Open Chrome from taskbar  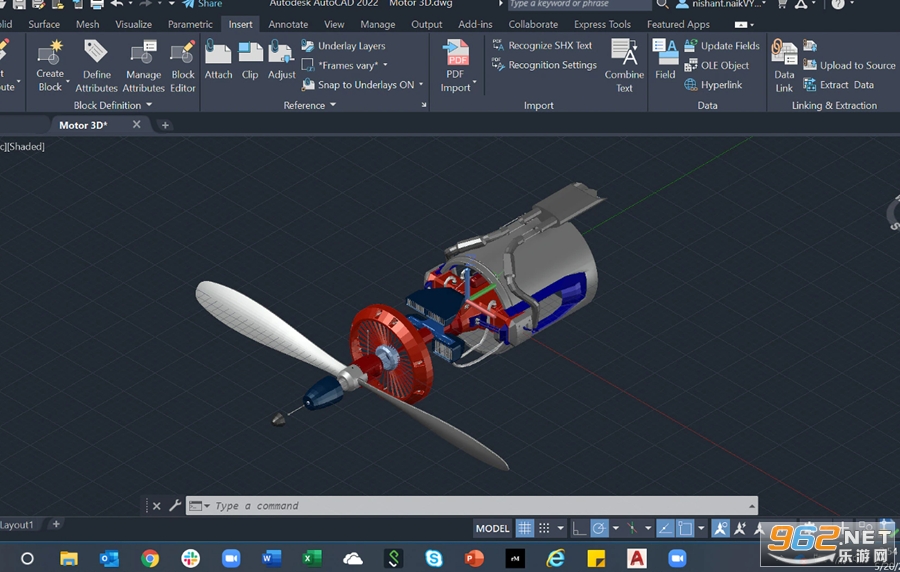[150, 558]
